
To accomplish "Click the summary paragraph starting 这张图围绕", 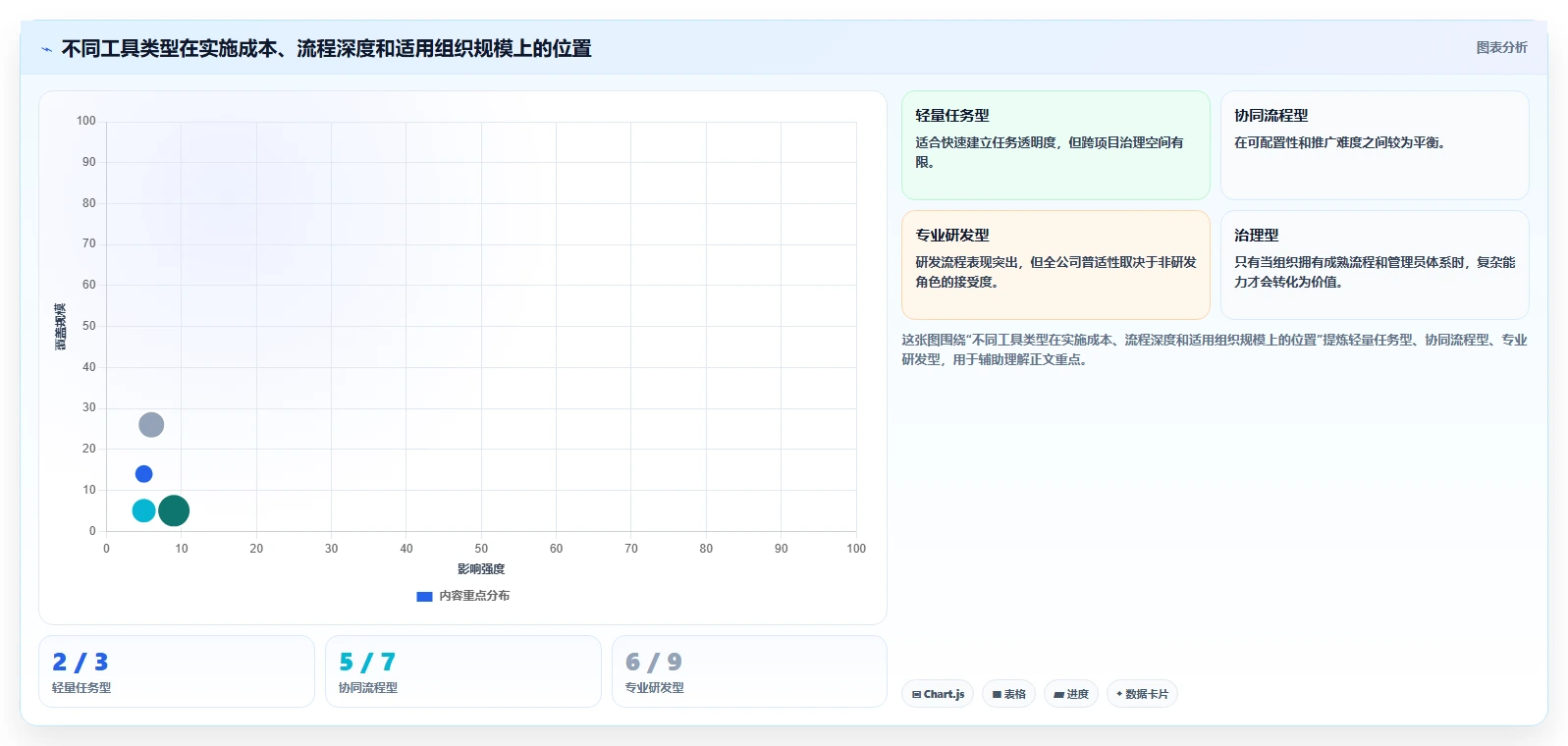I will pos(1215,349).
